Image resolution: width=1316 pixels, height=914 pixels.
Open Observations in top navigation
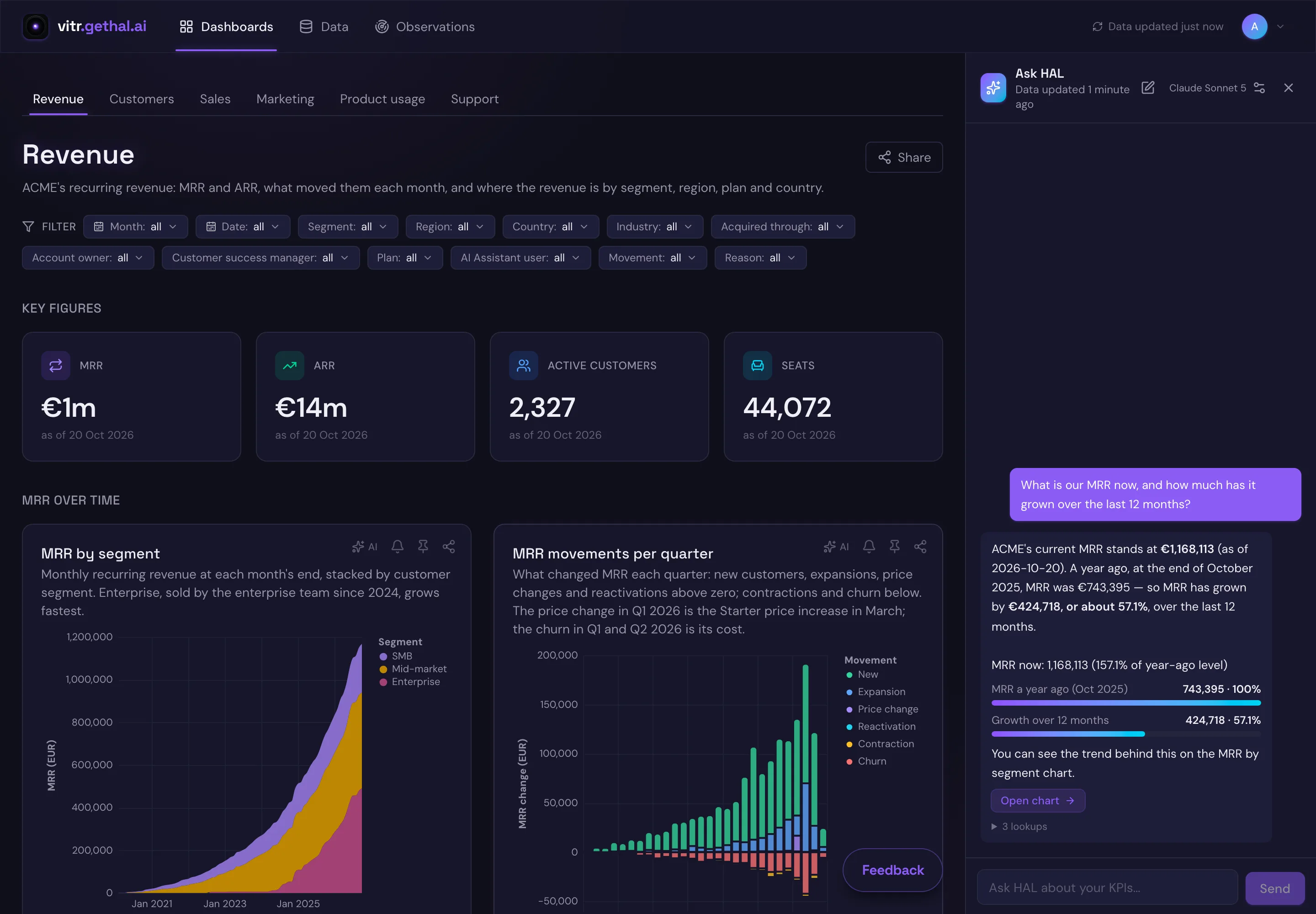coord(425,27)
